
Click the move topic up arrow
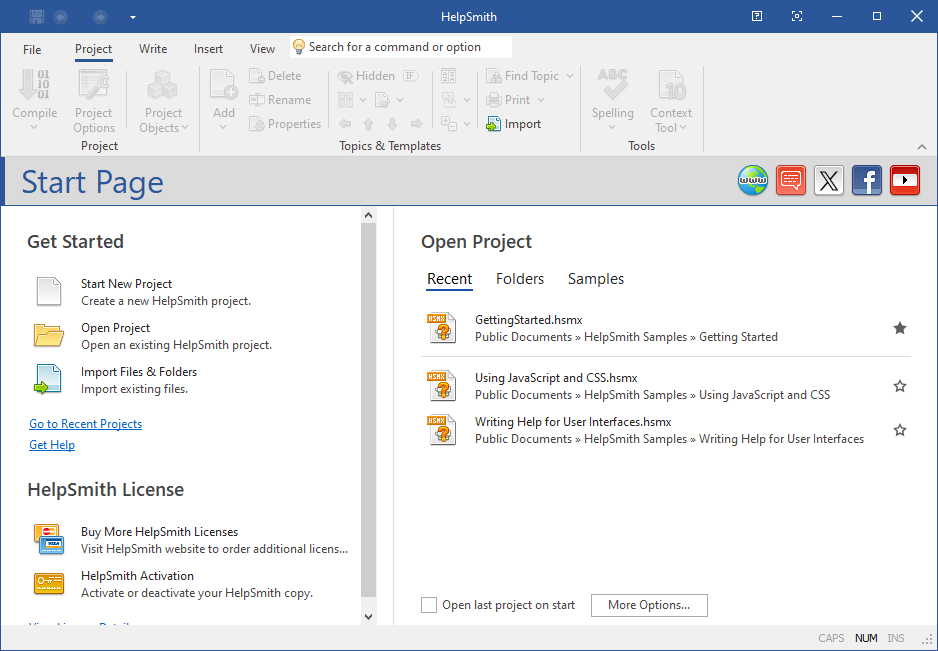point(368,124)
